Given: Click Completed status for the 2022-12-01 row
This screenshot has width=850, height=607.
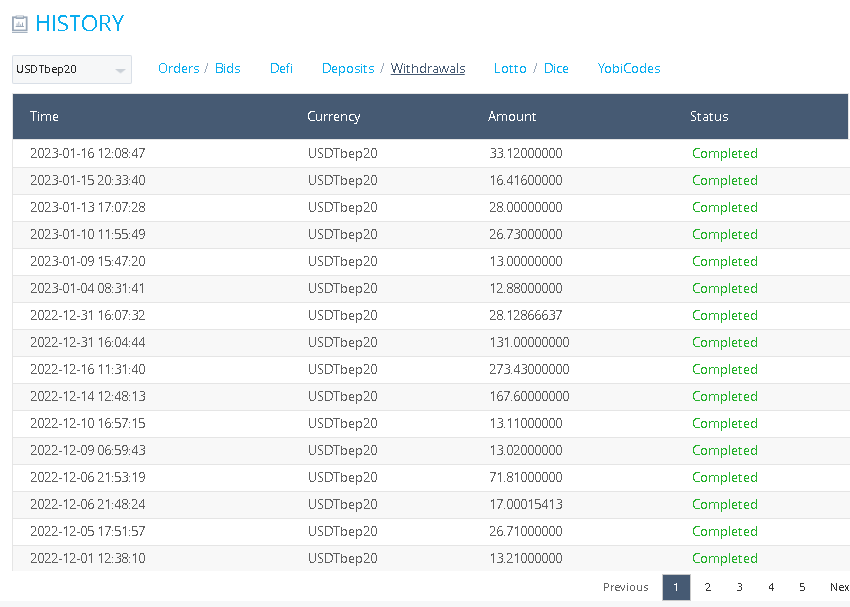Looking at the screenshot, I should tap(725, 559).
